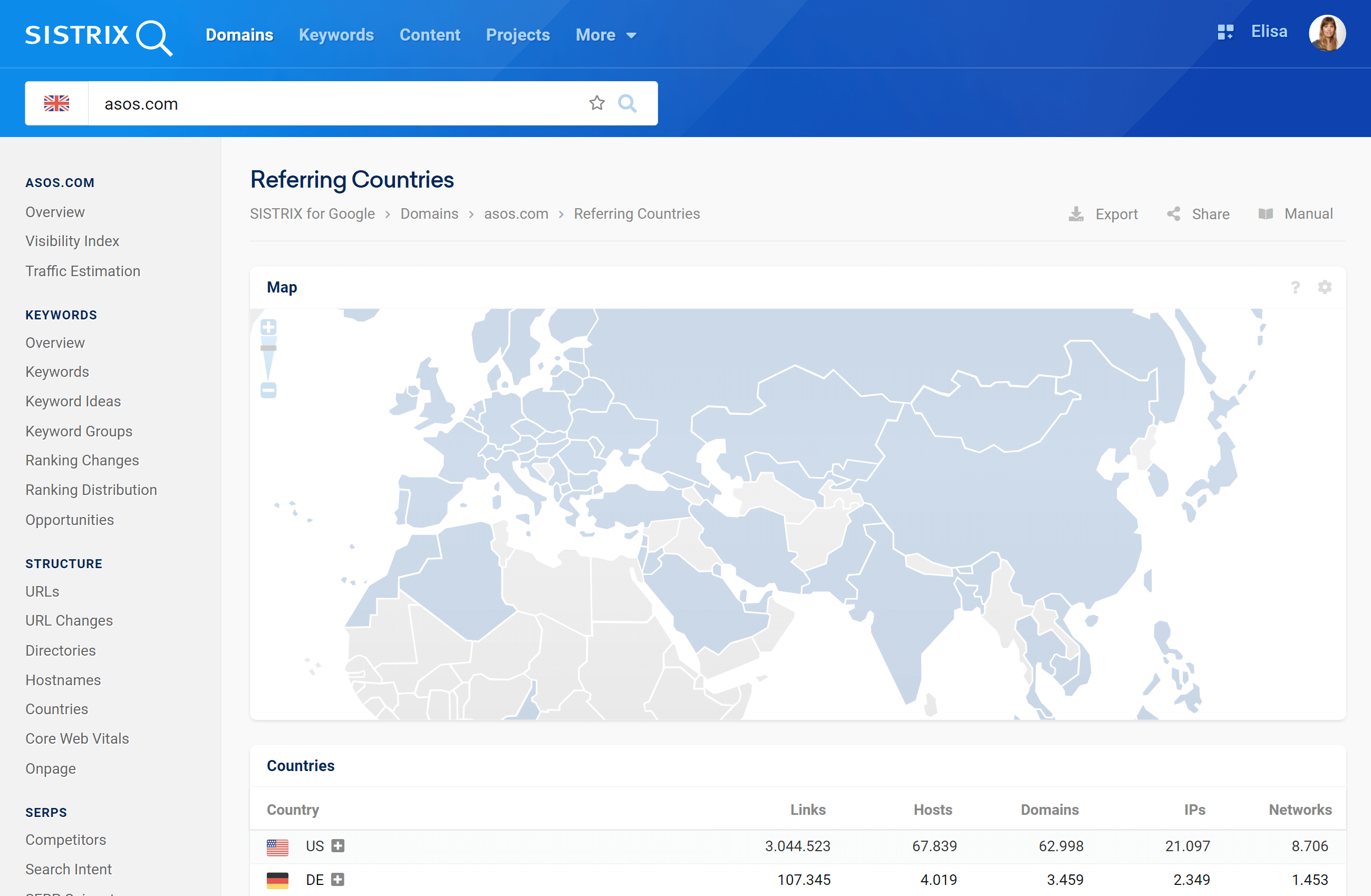Viewport: 1371px width, 896px height.
Task: Click the Country column header
Action: tap(293, 810)
